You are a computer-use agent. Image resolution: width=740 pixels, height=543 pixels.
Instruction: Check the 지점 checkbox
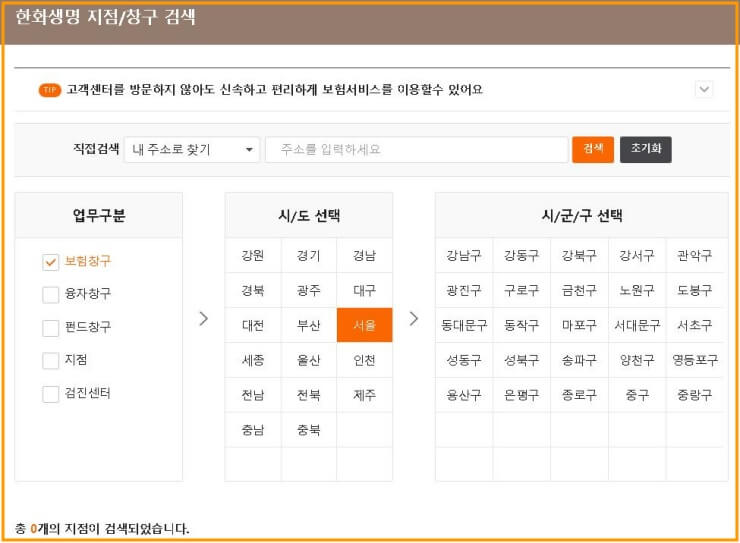pyautogui.click(x=50, y=360)
